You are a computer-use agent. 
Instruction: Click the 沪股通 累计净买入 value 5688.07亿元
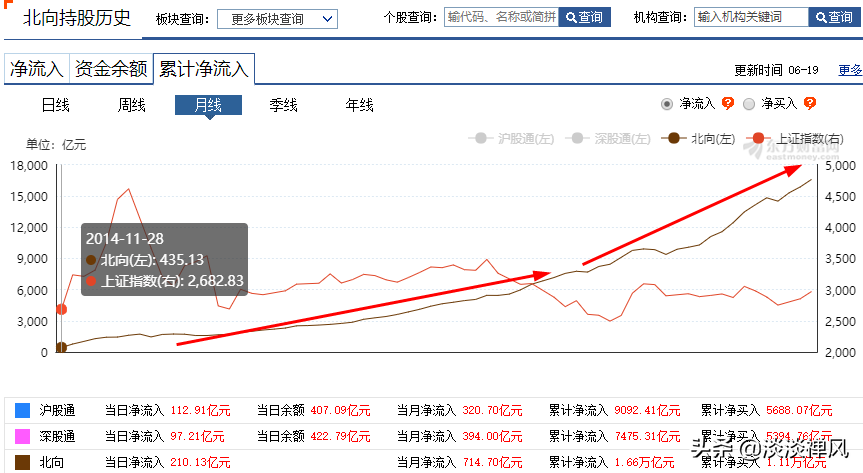(799, 411)
